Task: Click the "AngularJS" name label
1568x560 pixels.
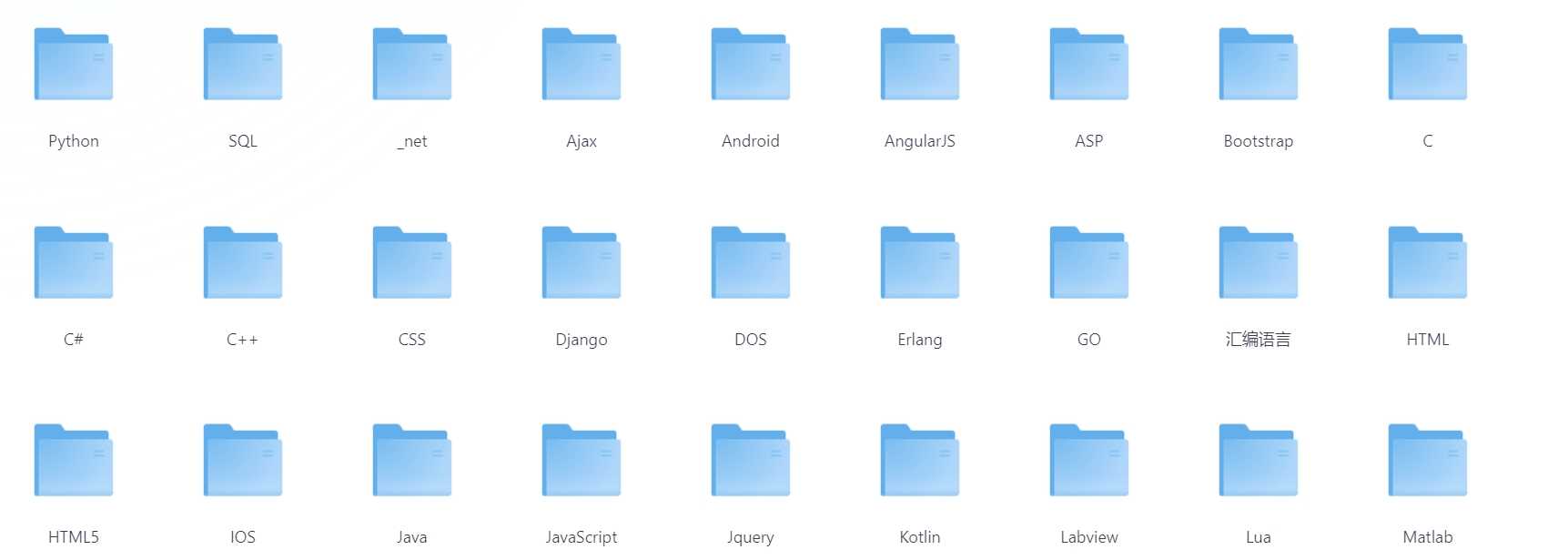Action: coord(920,141)
